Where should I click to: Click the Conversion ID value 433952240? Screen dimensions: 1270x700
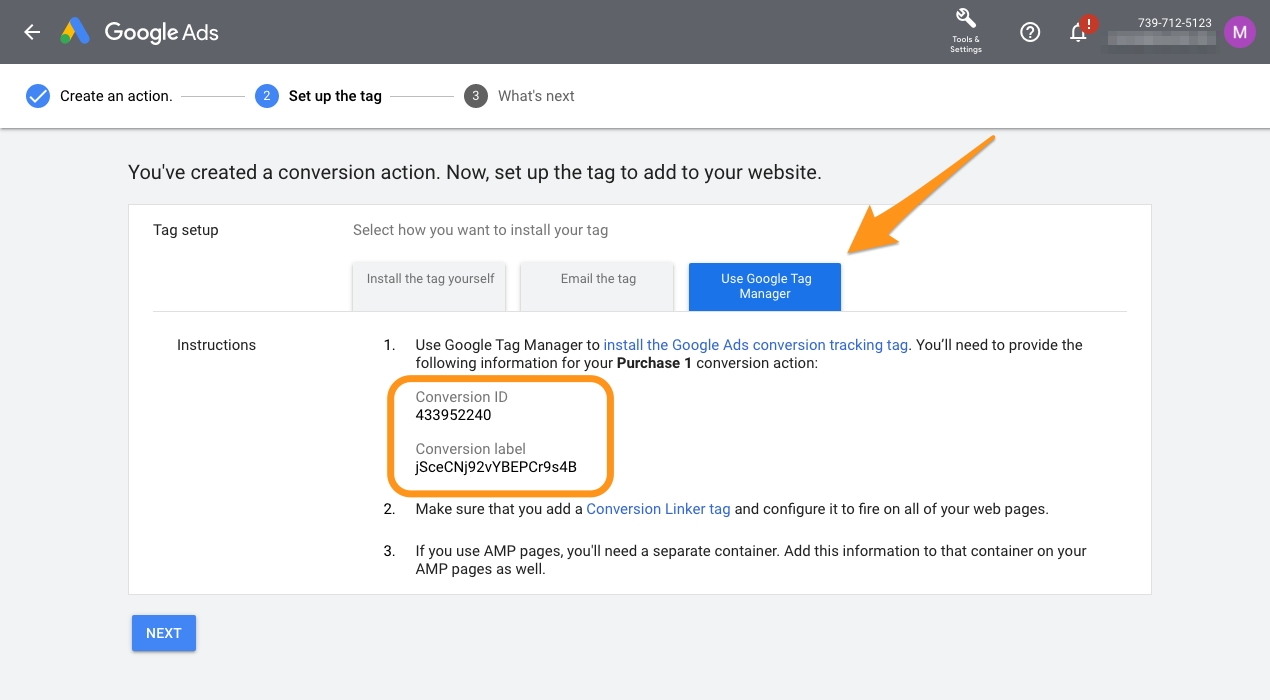pyautogui.click(x=453, y=415)
